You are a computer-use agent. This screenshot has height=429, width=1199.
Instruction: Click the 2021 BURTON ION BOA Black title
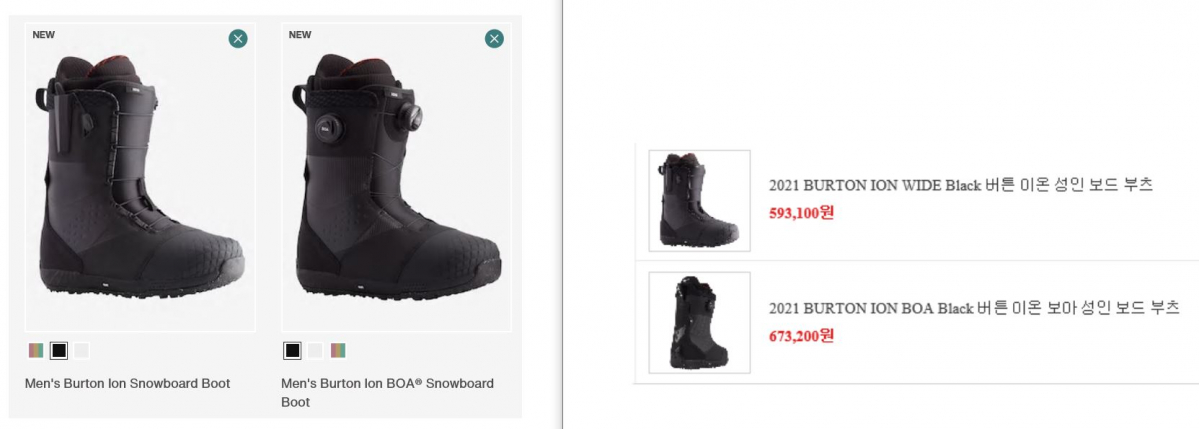coord(974,308)
